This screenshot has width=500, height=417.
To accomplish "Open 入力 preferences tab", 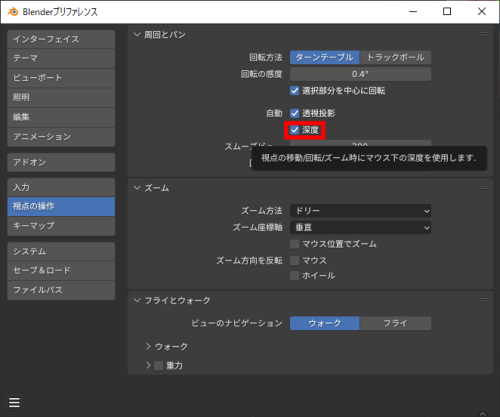I will pyautogui.click(x=61, y=187).
